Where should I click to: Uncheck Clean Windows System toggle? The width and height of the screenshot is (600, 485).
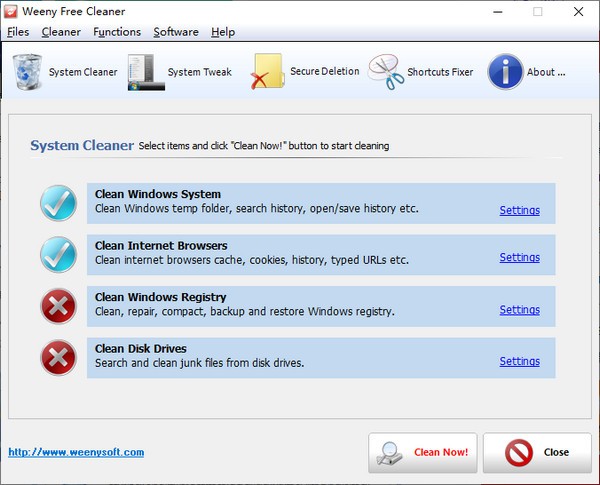tap(59, 203)
